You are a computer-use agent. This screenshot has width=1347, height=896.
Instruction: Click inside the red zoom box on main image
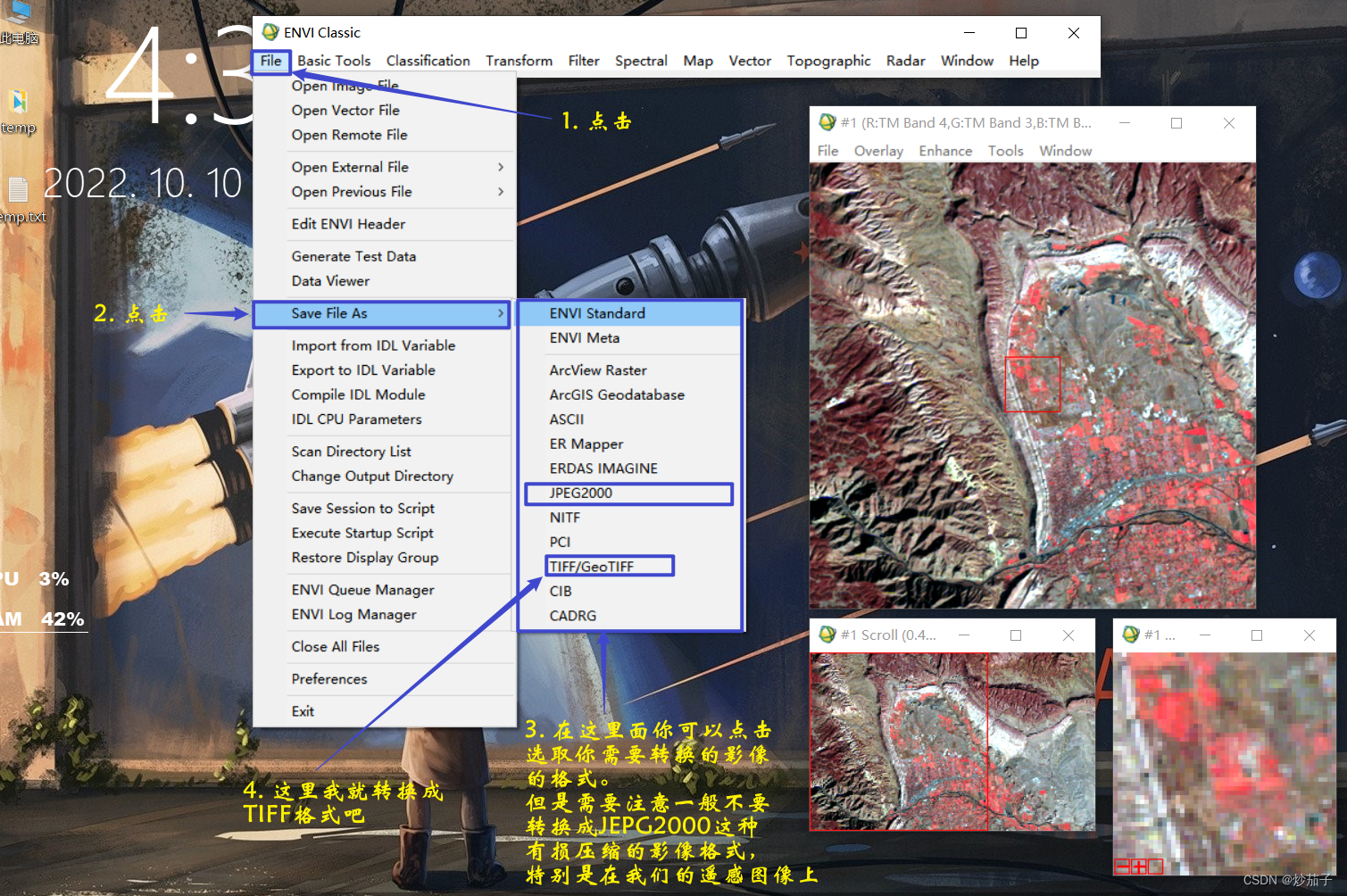[1033, 385]
